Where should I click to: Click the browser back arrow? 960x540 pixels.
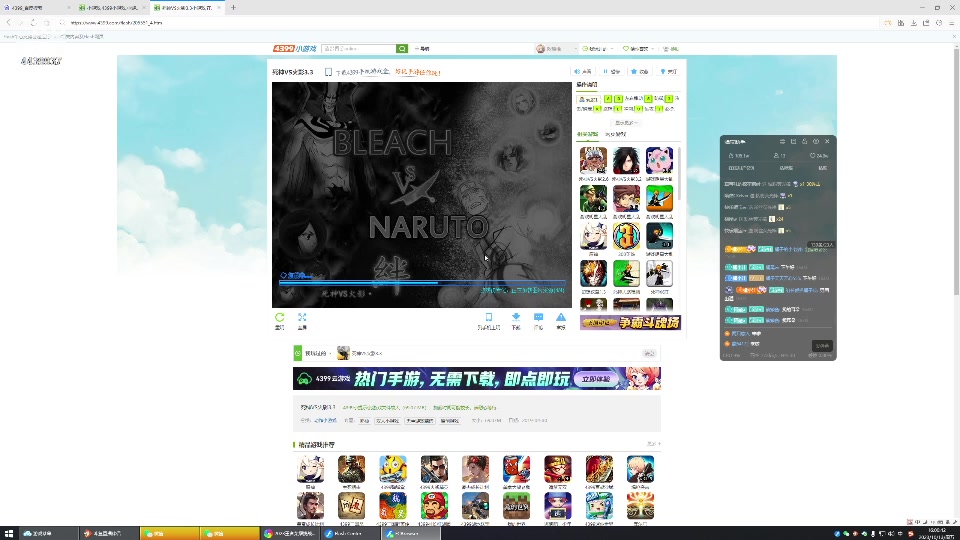(x=9, y=23)
